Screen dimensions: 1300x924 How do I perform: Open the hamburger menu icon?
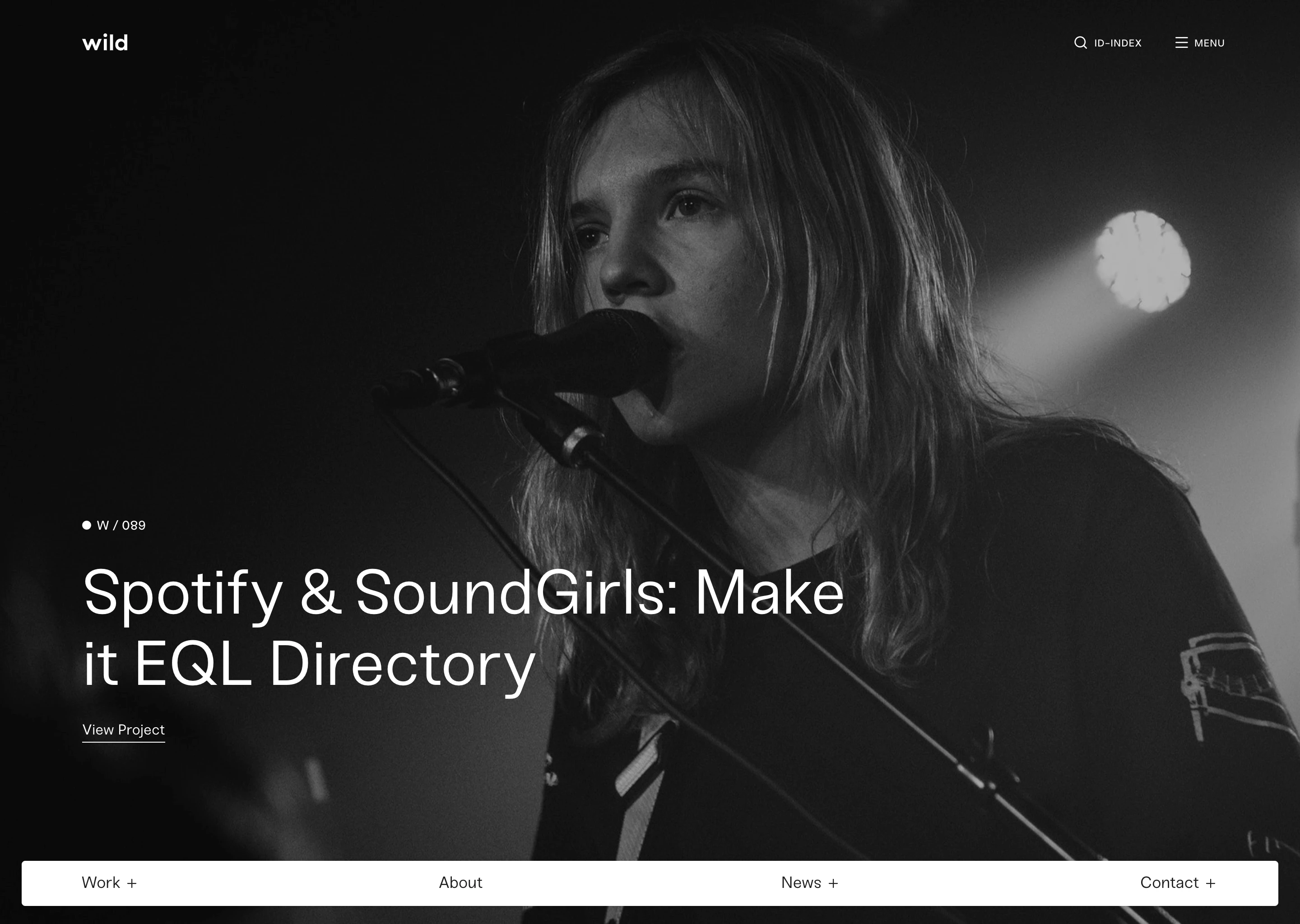click(x=1181, y=42)
